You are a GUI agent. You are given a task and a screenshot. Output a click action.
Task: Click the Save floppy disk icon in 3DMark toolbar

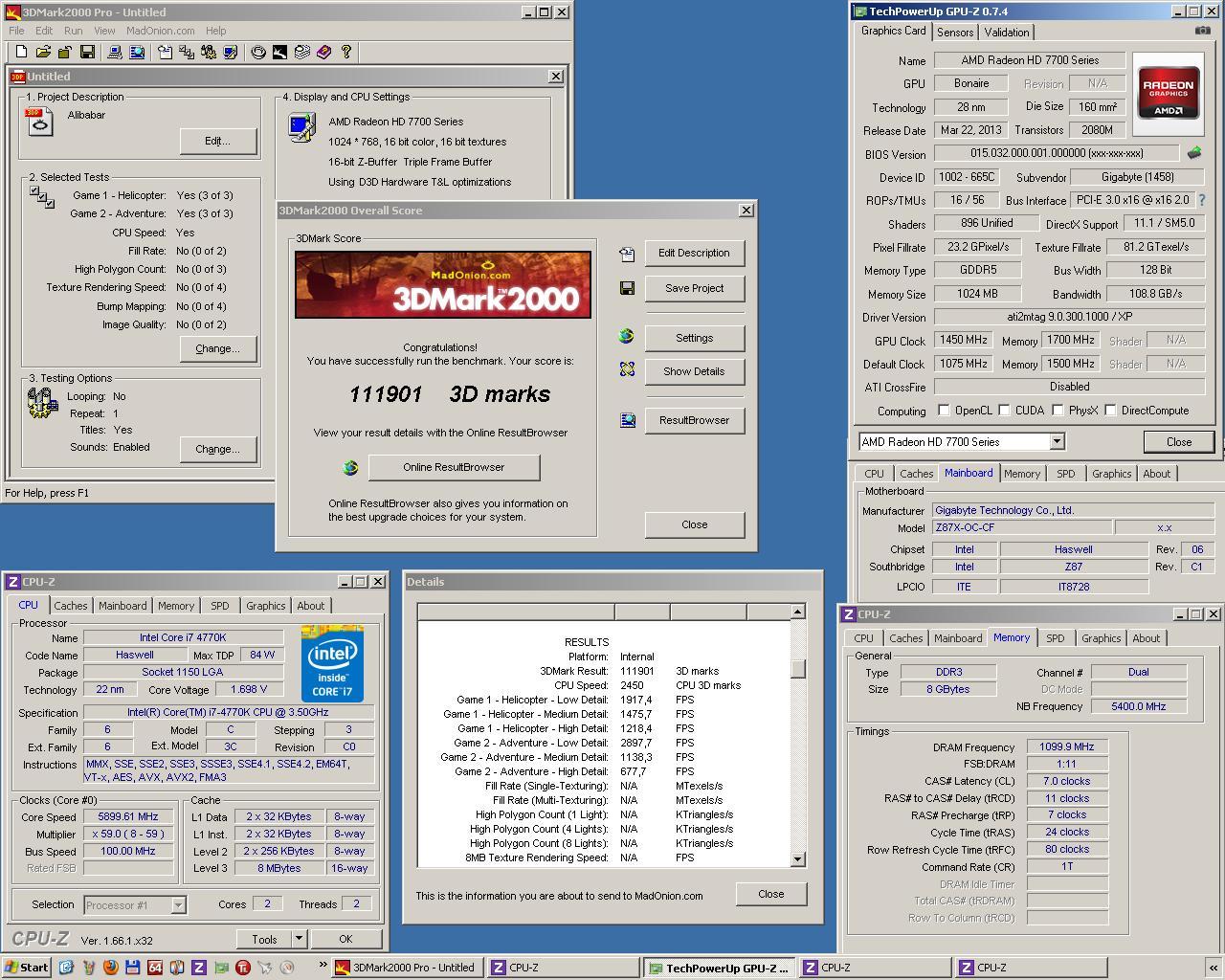pyautogui.click(x=87, y=53)
